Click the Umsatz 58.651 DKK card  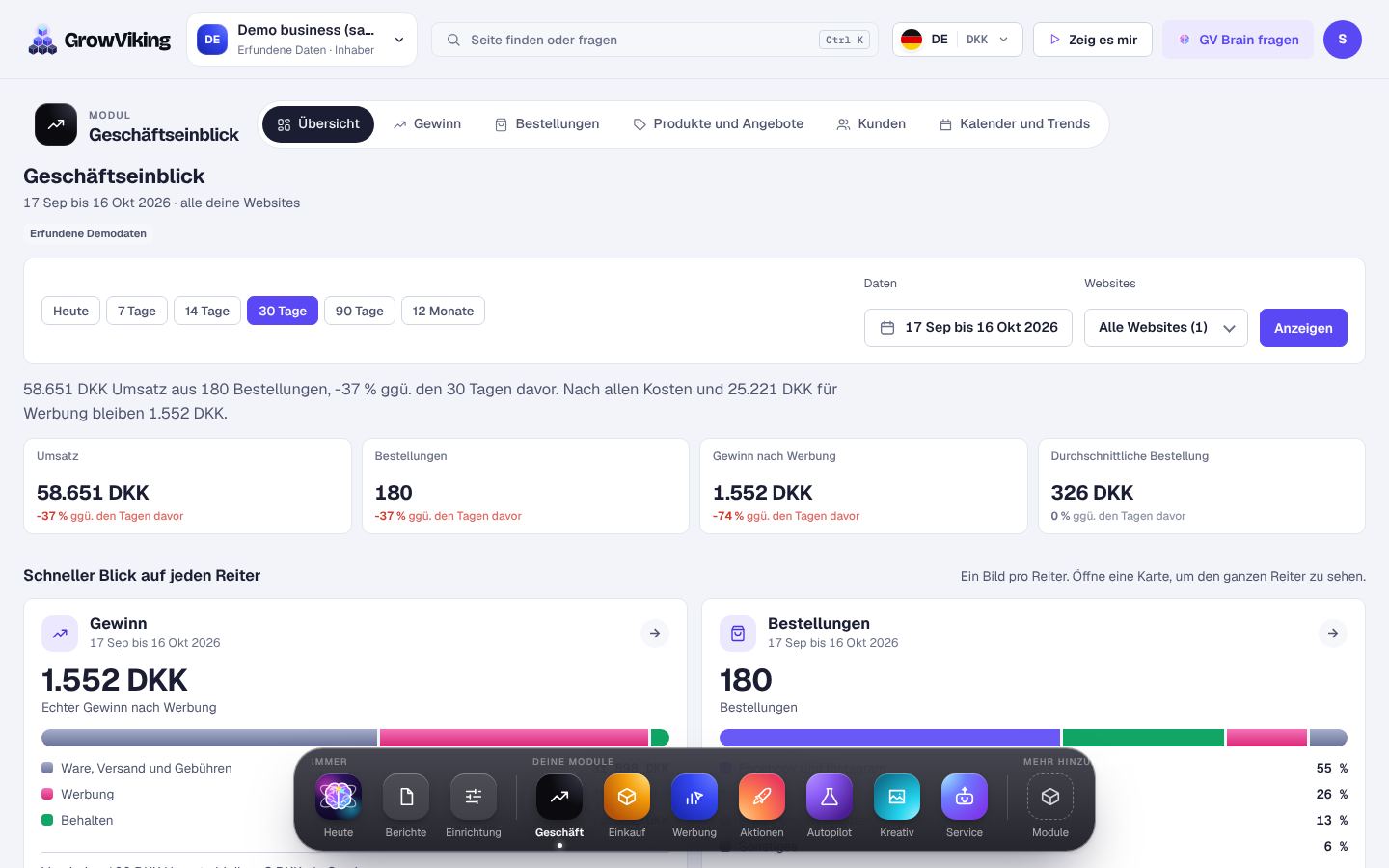[187, 486]
